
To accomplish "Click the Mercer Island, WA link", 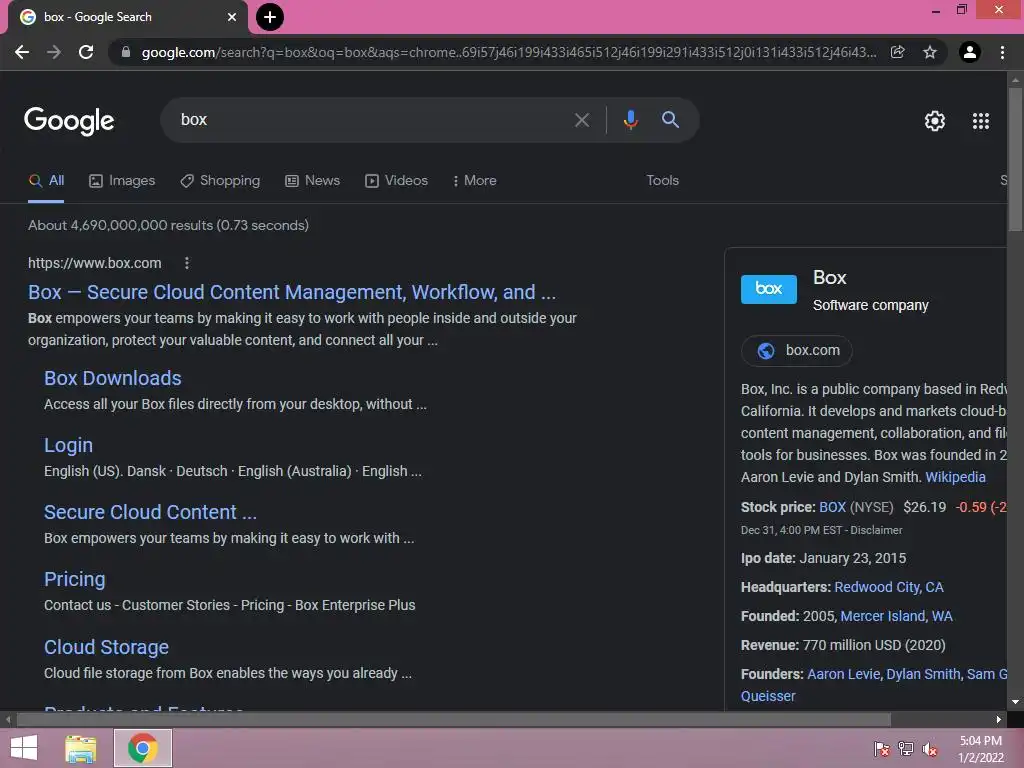I will click(x=896, y=616).
